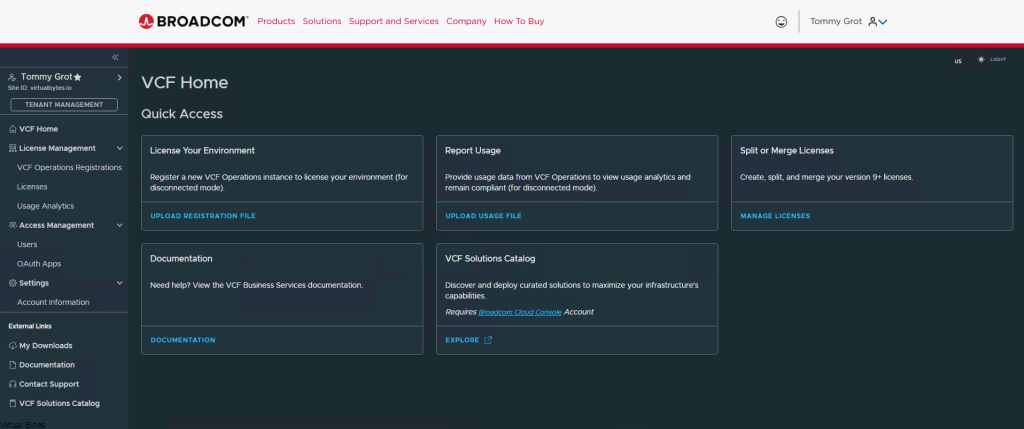Screen dimensions: 1024x429
Task: Click the user profile icon beside Tommy Grot
Action: (872, 22)
